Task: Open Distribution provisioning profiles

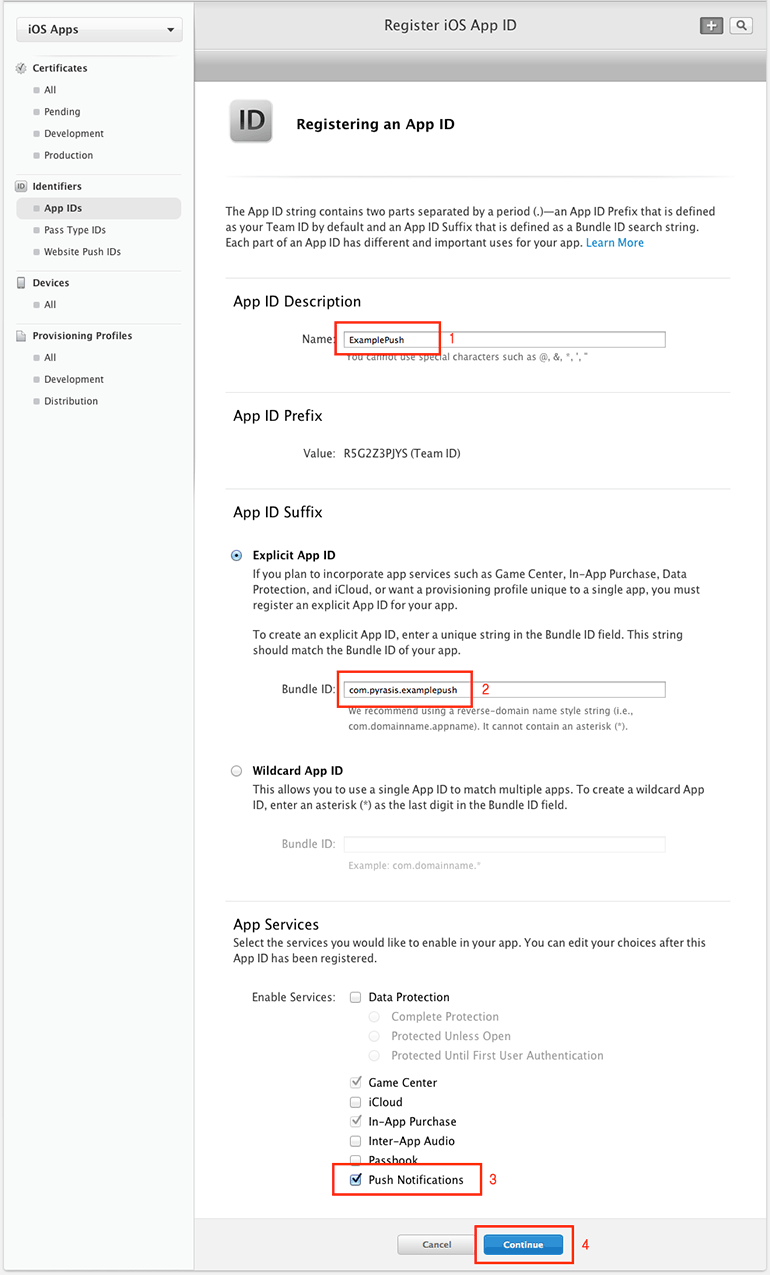Action: 71,401
